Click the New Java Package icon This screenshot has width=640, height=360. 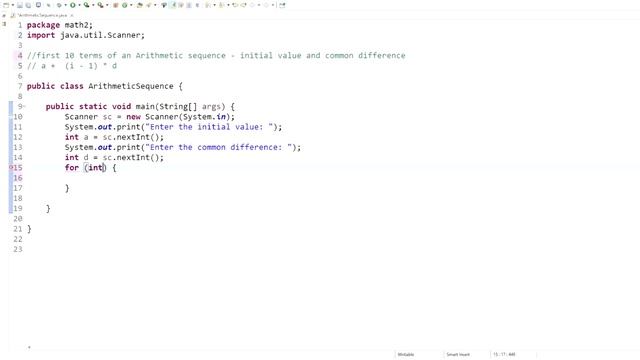coord(116,5)
